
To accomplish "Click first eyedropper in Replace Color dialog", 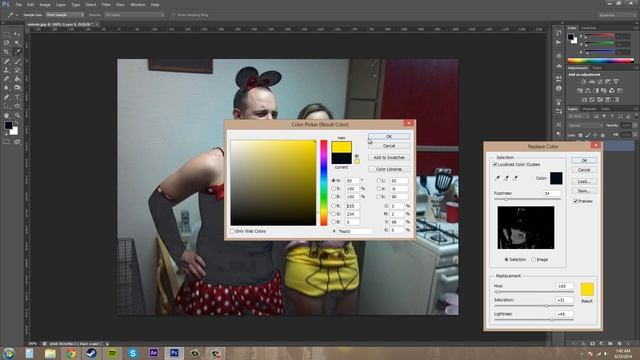I will point(498,178).
